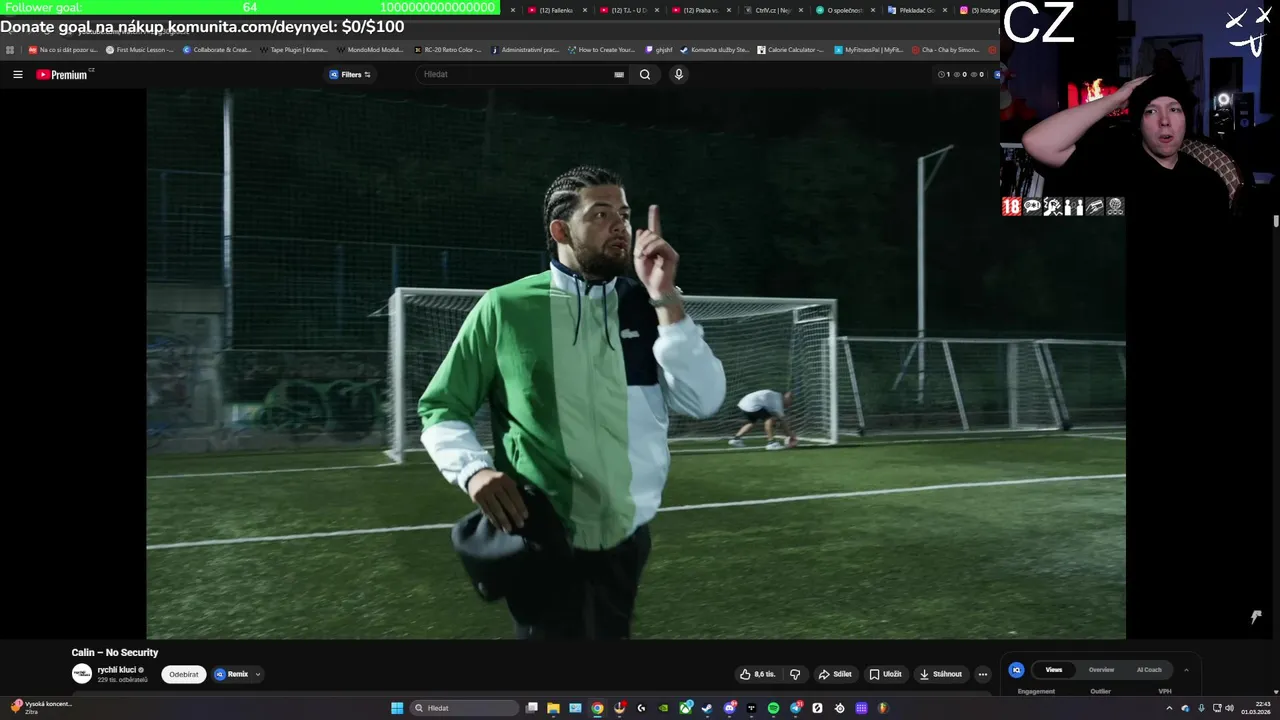Open Telegram from the taskbar

[796, 708]
